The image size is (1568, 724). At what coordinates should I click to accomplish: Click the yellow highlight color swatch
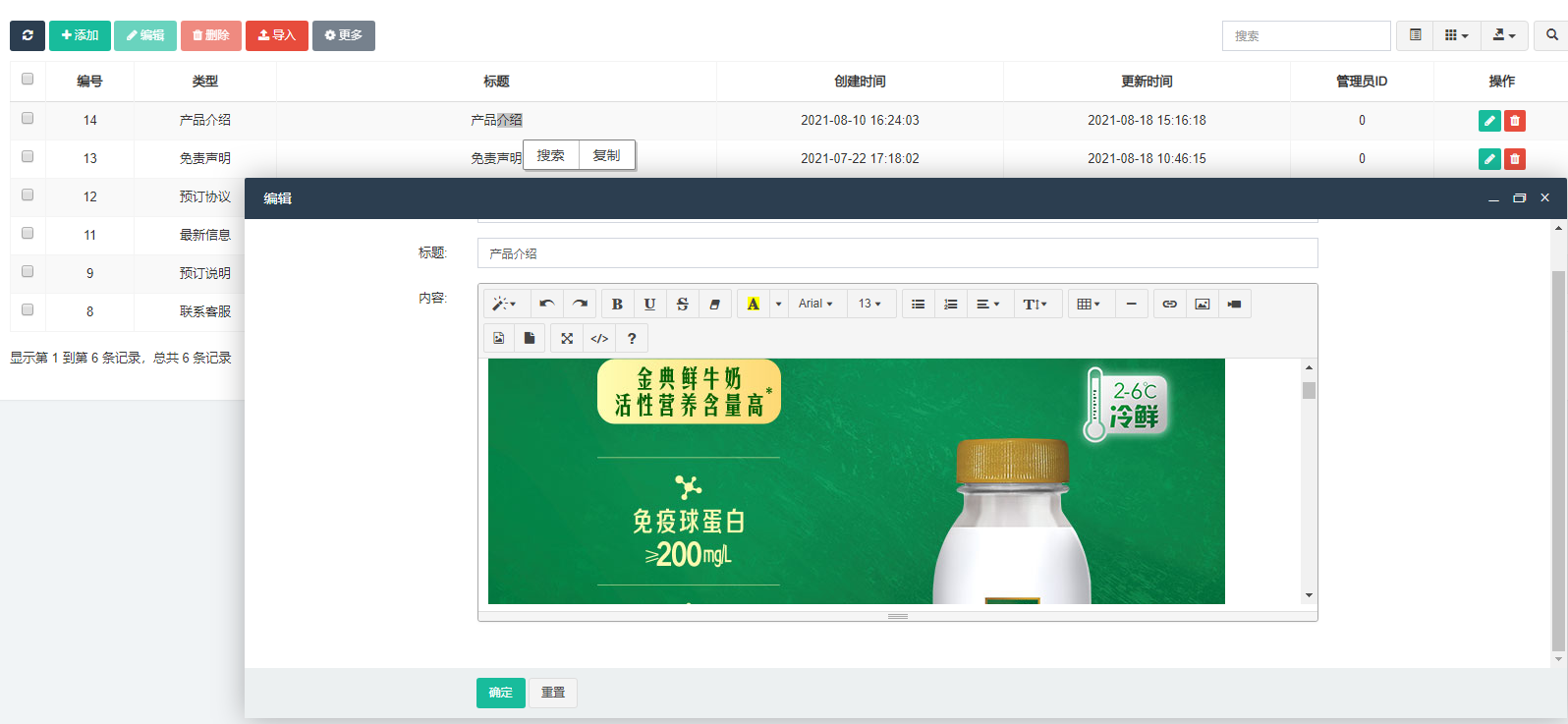pos(753,305)
